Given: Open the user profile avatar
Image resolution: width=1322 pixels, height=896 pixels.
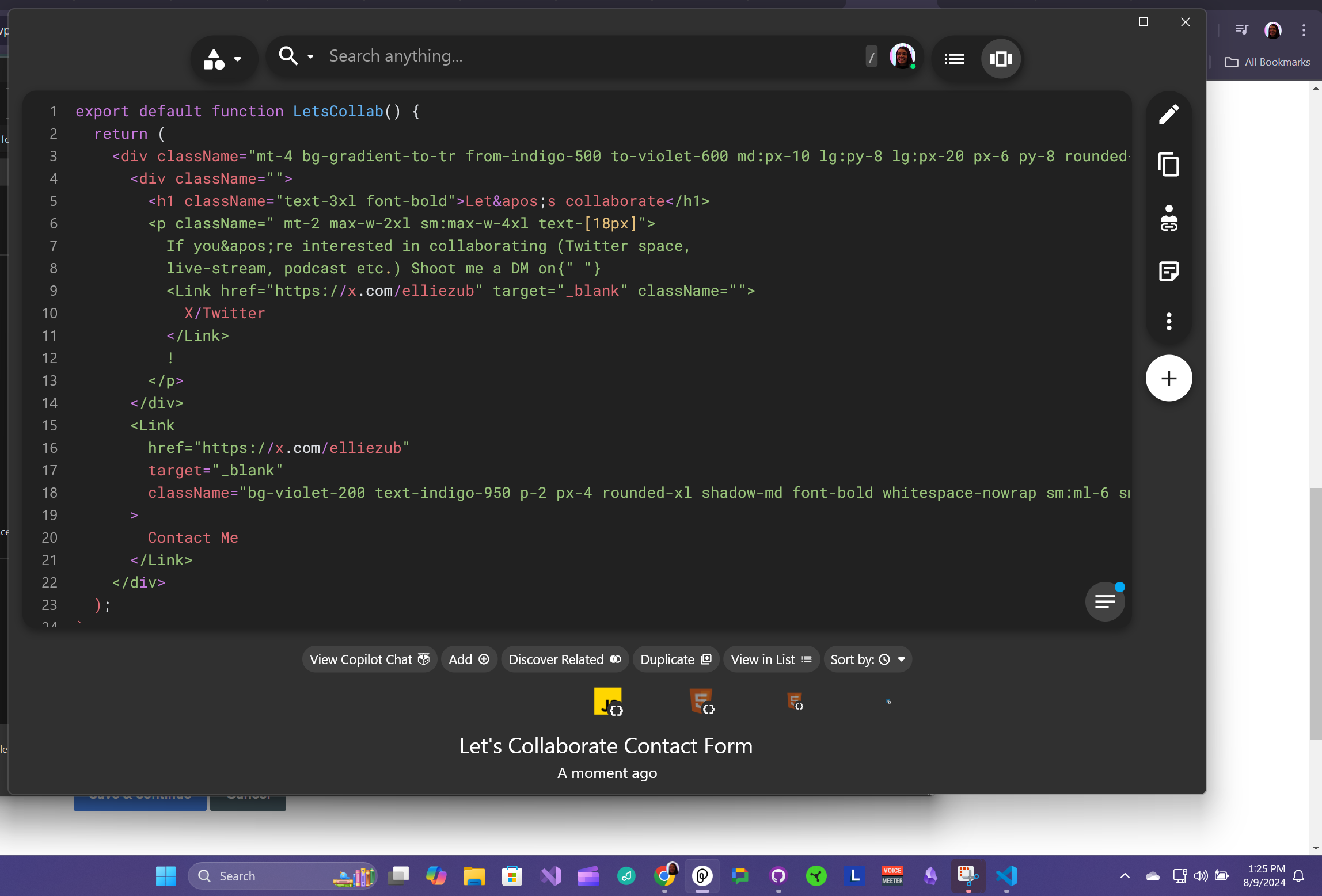Looking at the screenshot, I should click(x=902, y=56).
